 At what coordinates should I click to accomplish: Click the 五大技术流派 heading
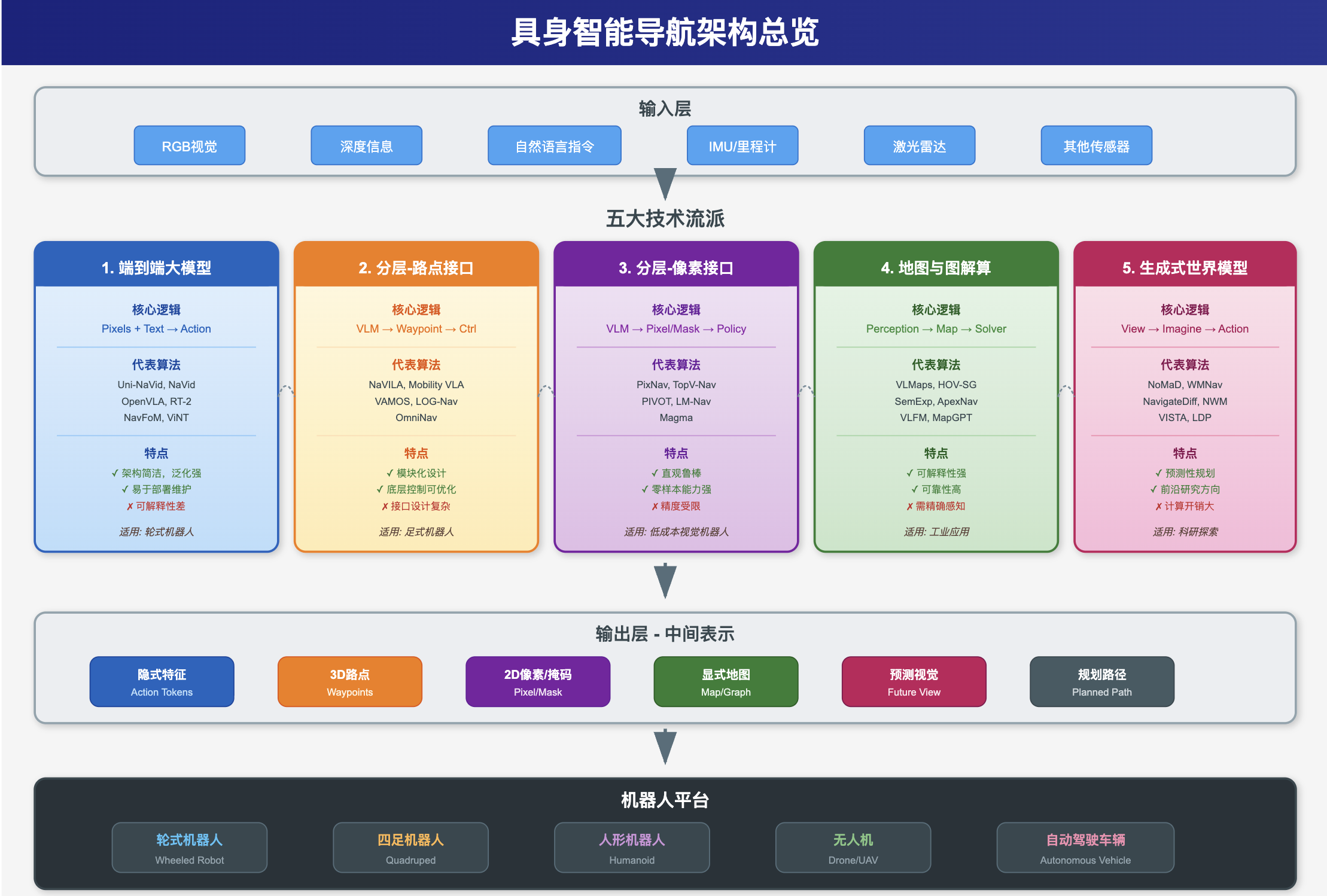point(665,218)
